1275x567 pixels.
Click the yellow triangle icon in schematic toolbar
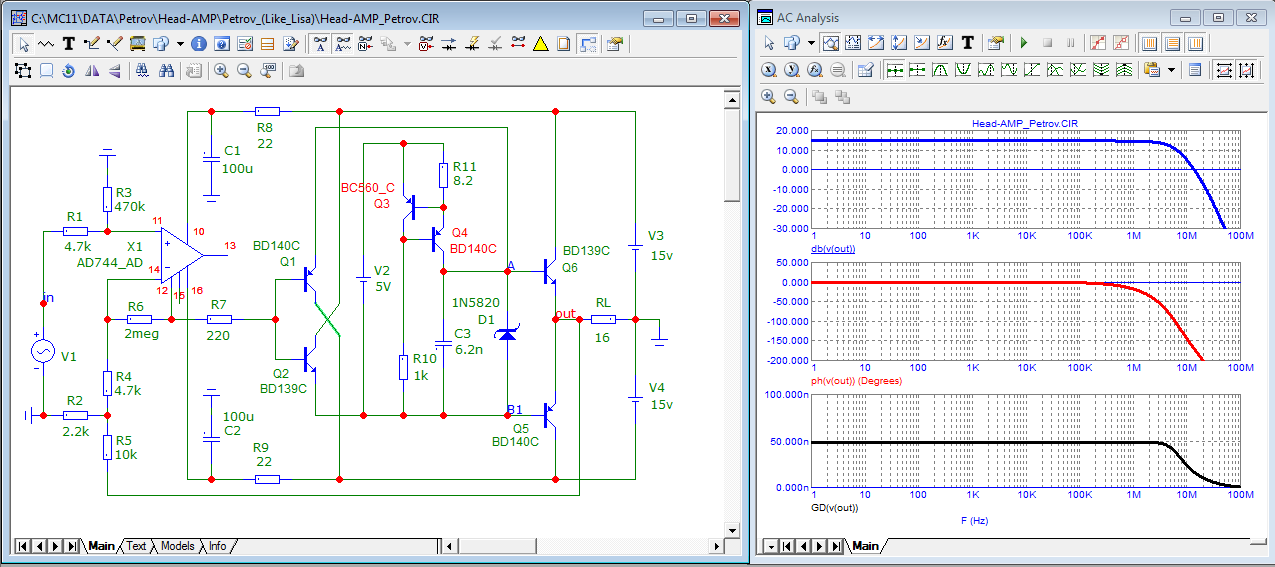540,44
